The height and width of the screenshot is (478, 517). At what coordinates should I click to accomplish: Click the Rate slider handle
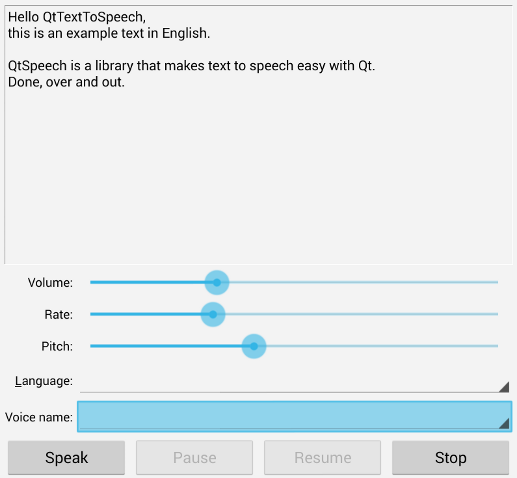[213, 314]
